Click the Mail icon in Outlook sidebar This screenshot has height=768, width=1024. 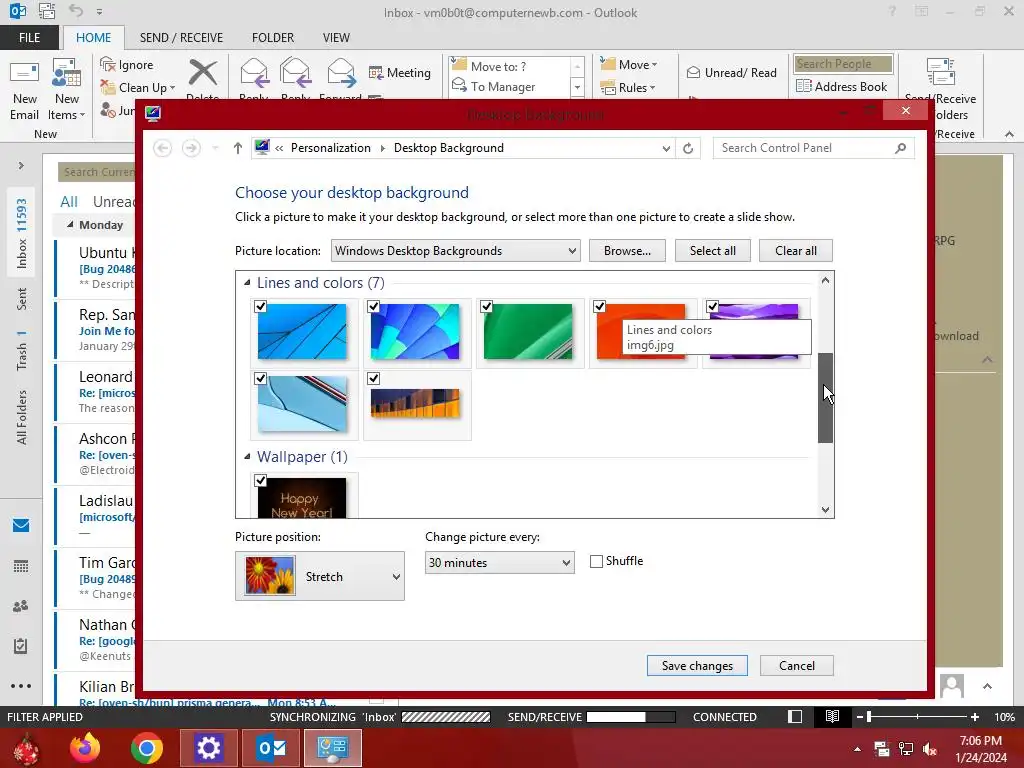[x=21, y=525]
